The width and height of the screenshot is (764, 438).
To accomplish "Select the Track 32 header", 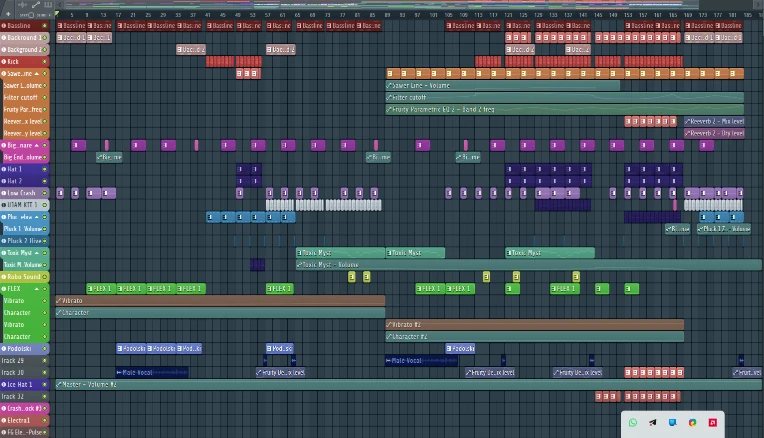I will pyautogui.click(x=24, y=397).
